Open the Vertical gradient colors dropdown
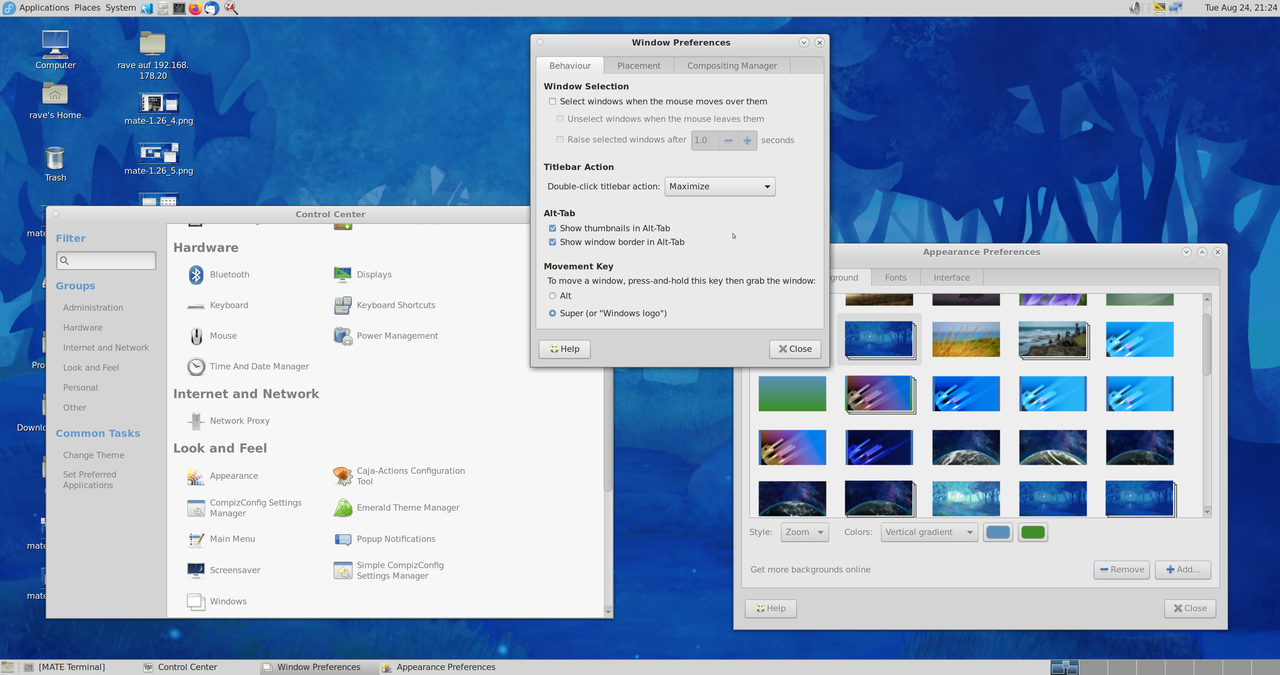The height and width of the screenshot is (675, 1280). click(x=928, y=533)
